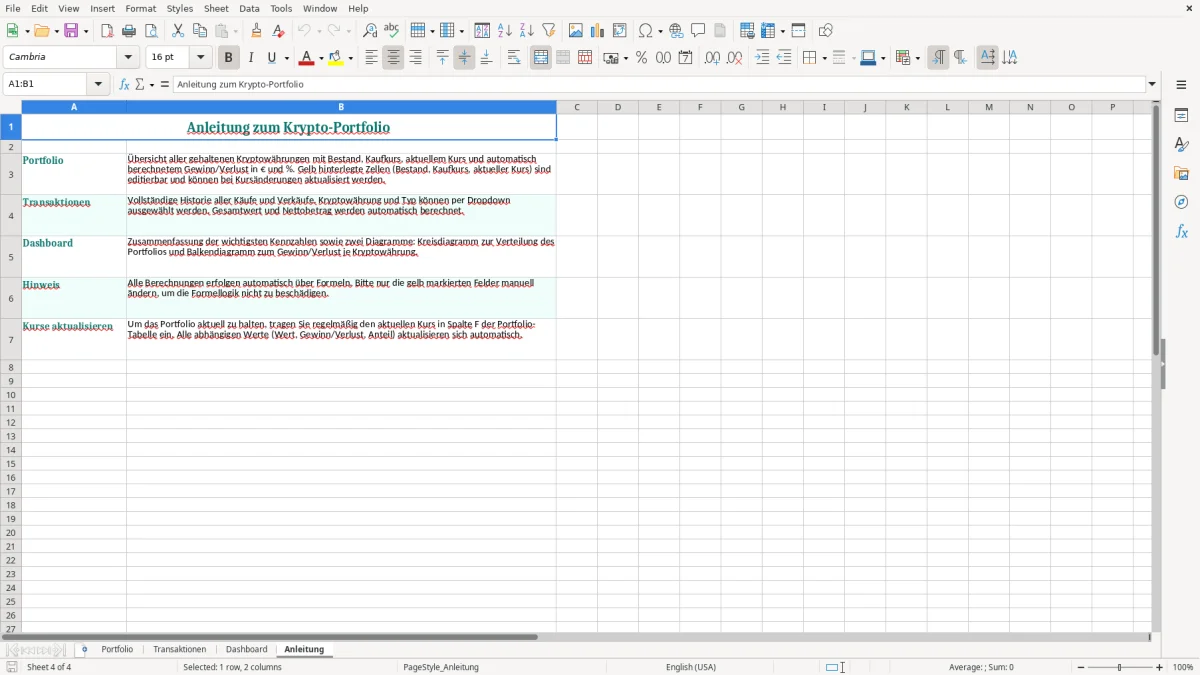Open the Background Color palette dropdown arrow

pyautogui.click(x=350, y=58)
